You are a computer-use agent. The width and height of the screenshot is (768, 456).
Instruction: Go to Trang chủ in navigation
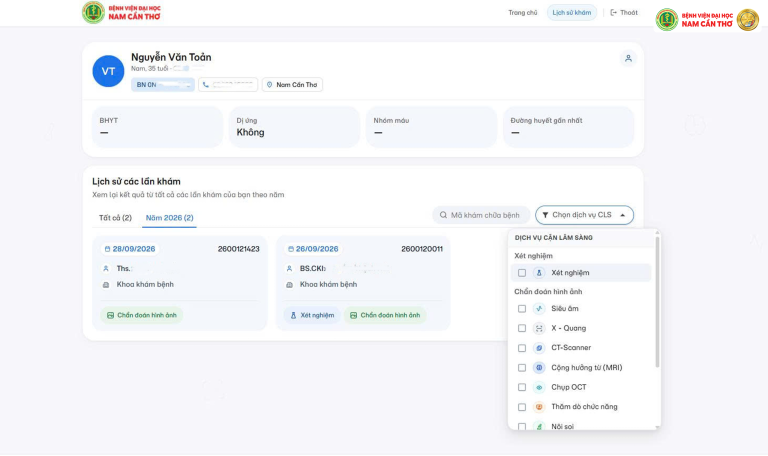(x=523, y=13)
